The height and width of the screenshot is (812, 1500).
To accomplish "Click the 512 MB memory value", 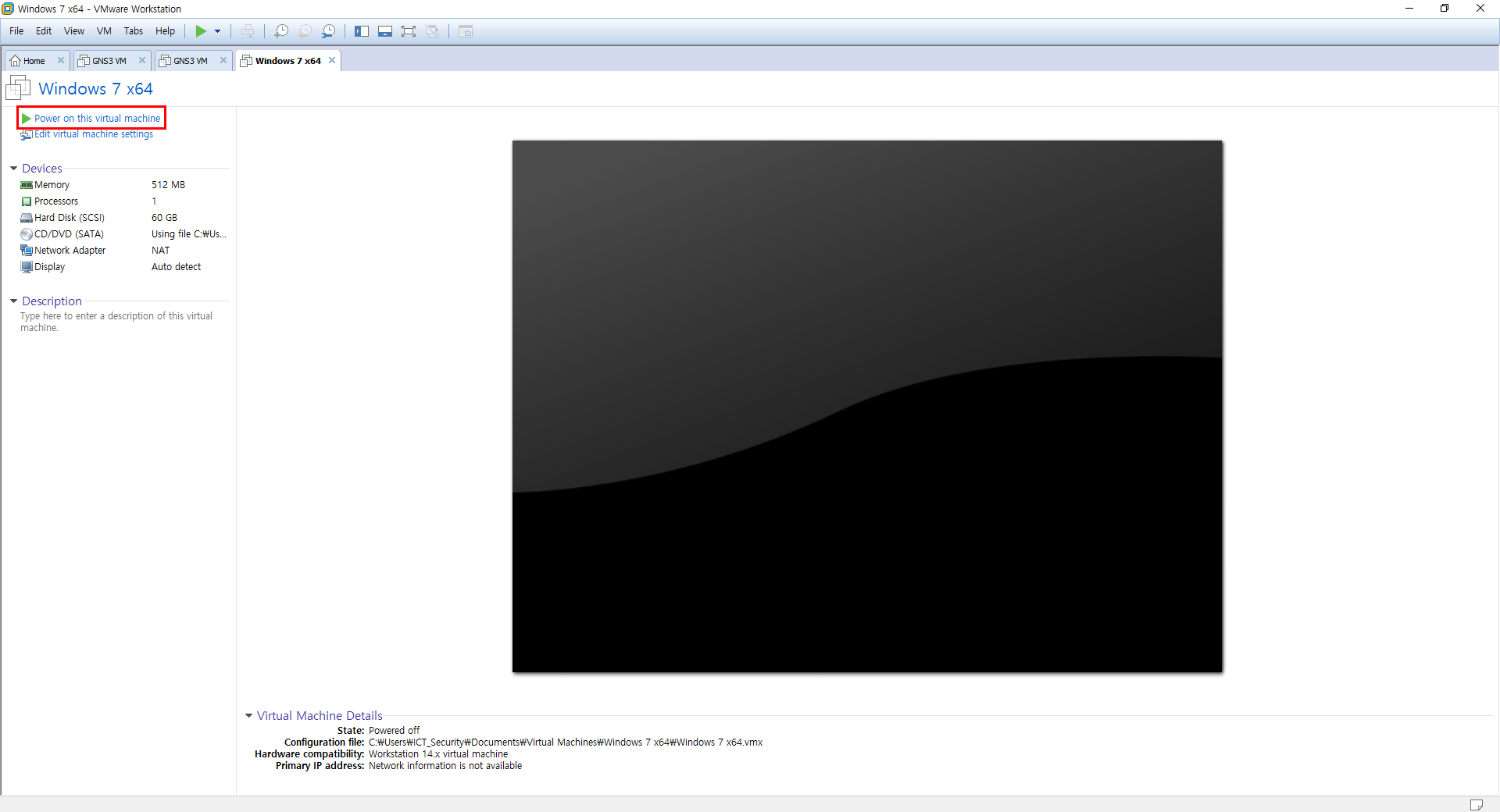I will 168,185.
